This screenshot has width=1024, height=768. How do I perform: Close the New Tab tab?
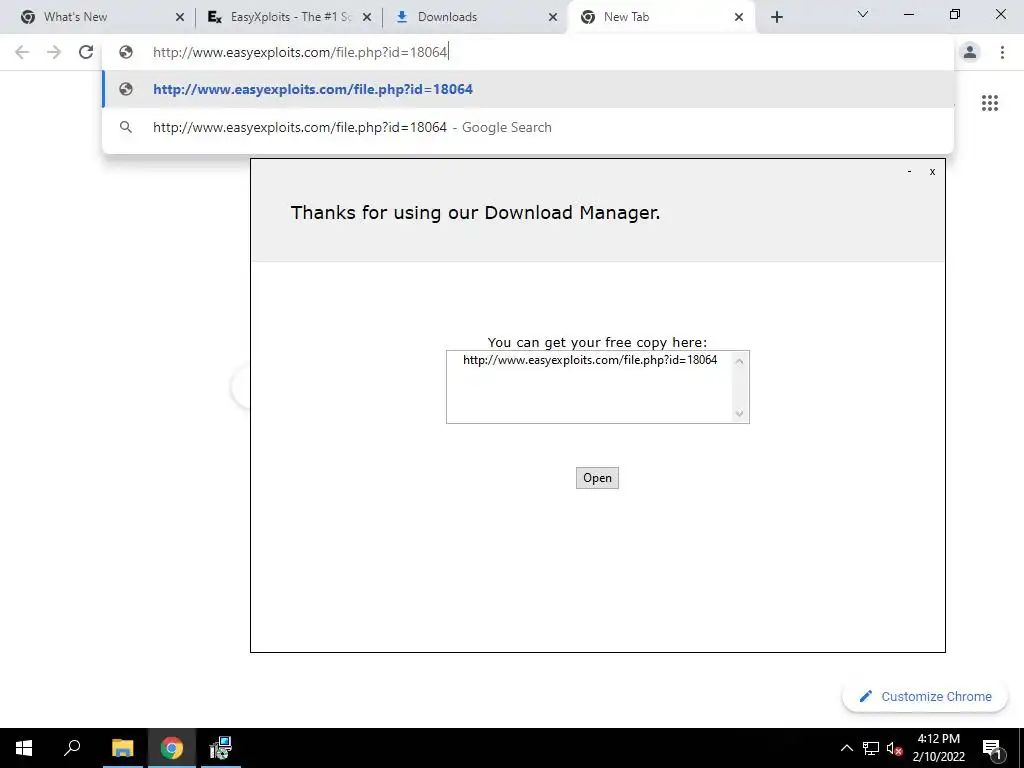click(x=739, y=17)
